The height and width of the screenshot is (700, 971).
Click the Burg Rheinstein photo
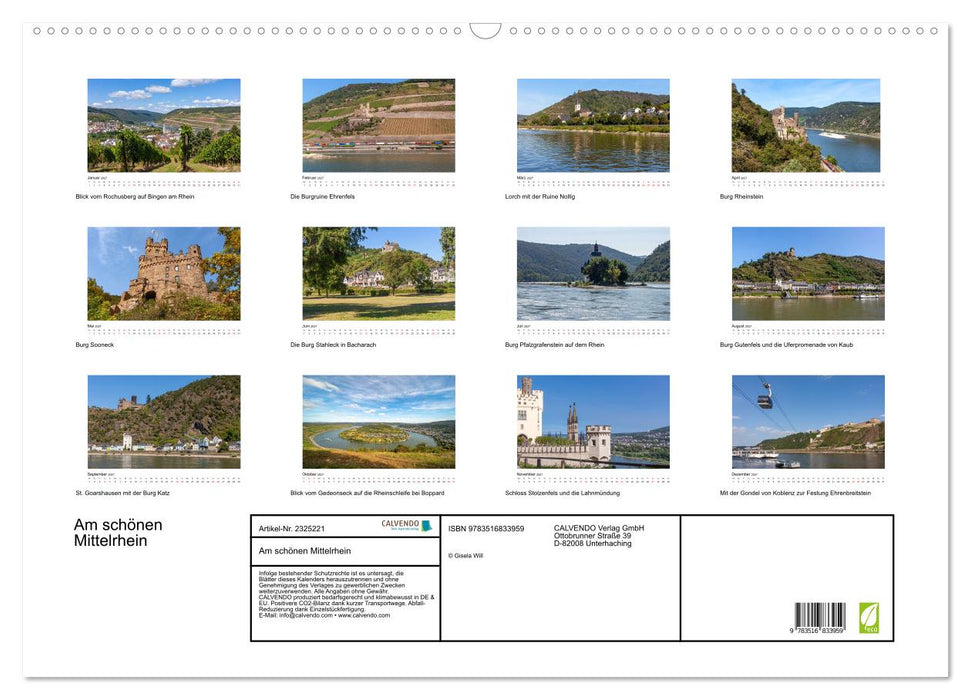point(806,125)
